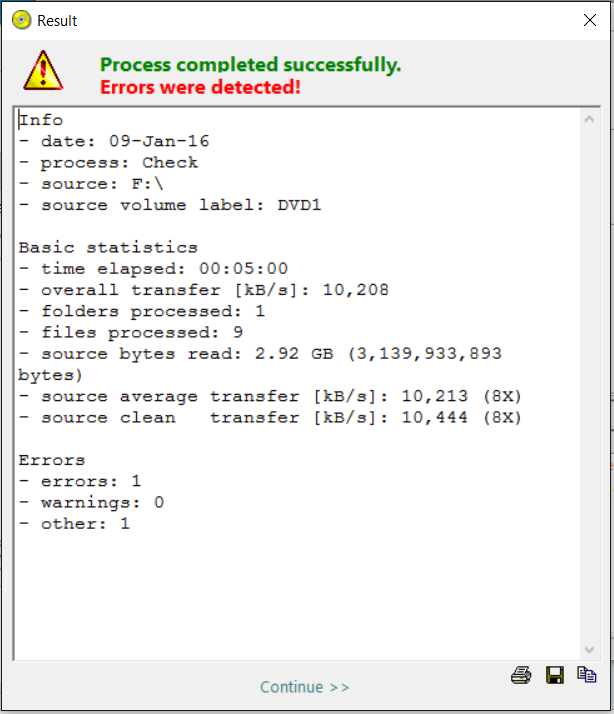Click the disc icon in title bar

tap(21, 20)
